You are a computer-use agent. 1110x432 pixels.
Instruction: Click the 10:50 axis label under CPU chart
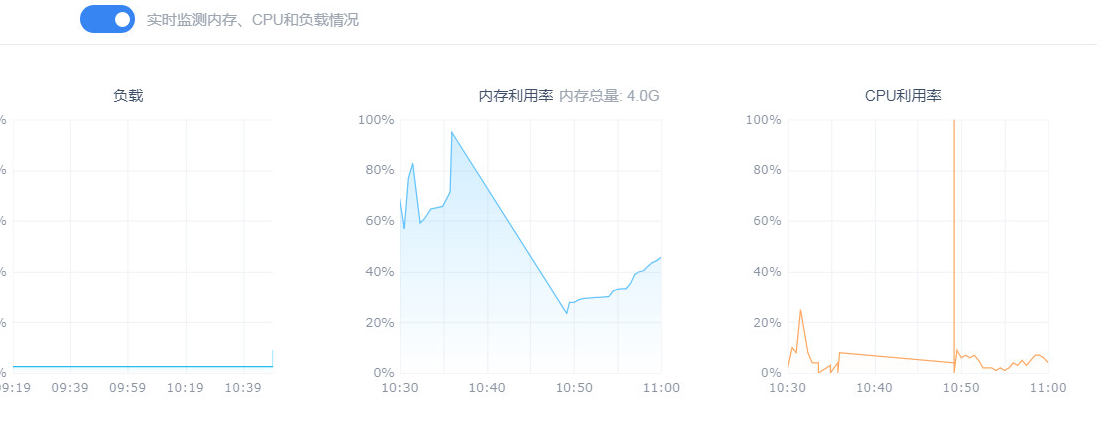point(961,387)
